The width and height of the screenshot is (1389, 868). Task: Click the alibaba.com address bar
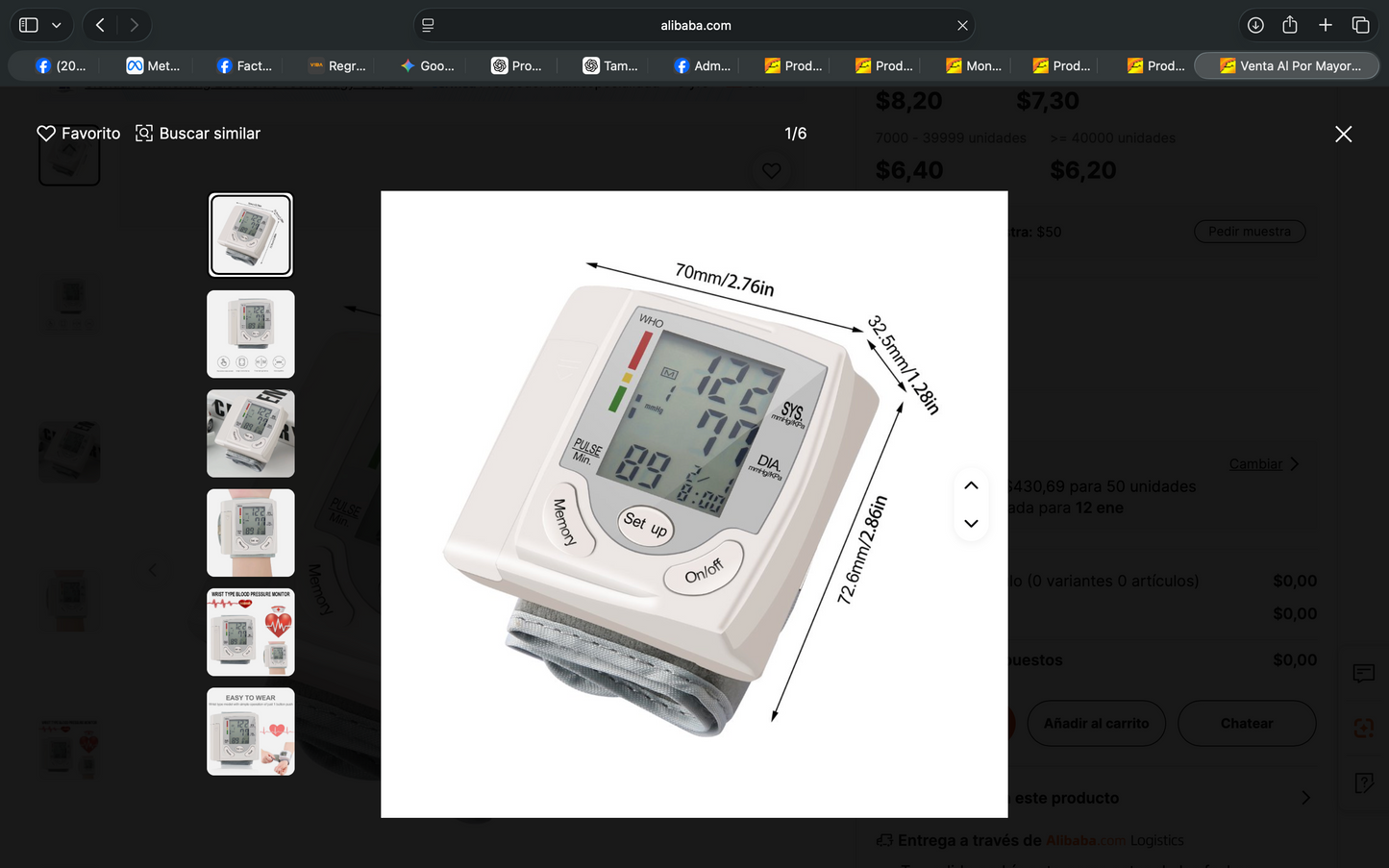(x=694, y=25)
